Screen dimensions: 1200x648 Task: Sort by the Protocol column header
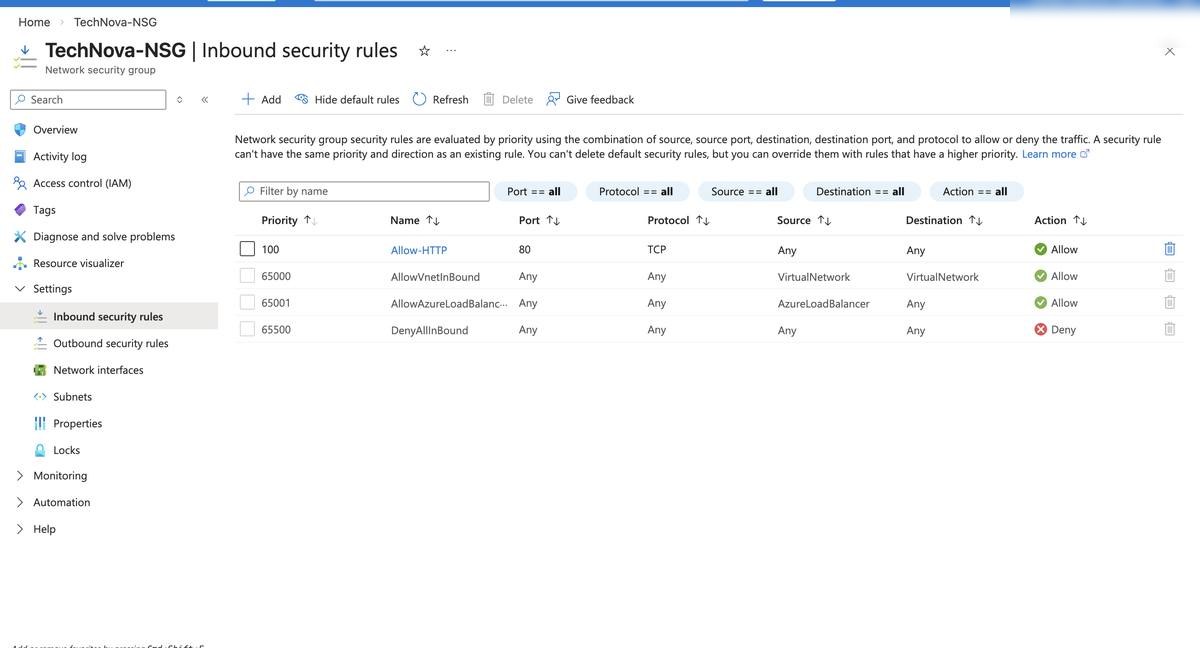[x=679, y=220]
